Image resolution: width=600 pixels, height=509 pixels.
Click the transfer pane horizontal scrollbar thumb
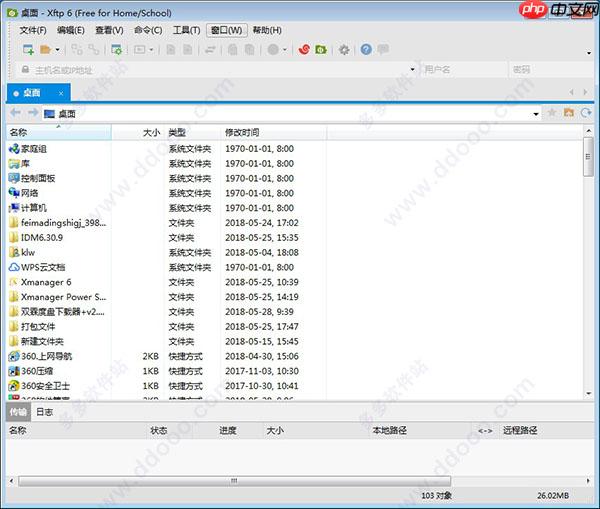(x=235, y=481)
